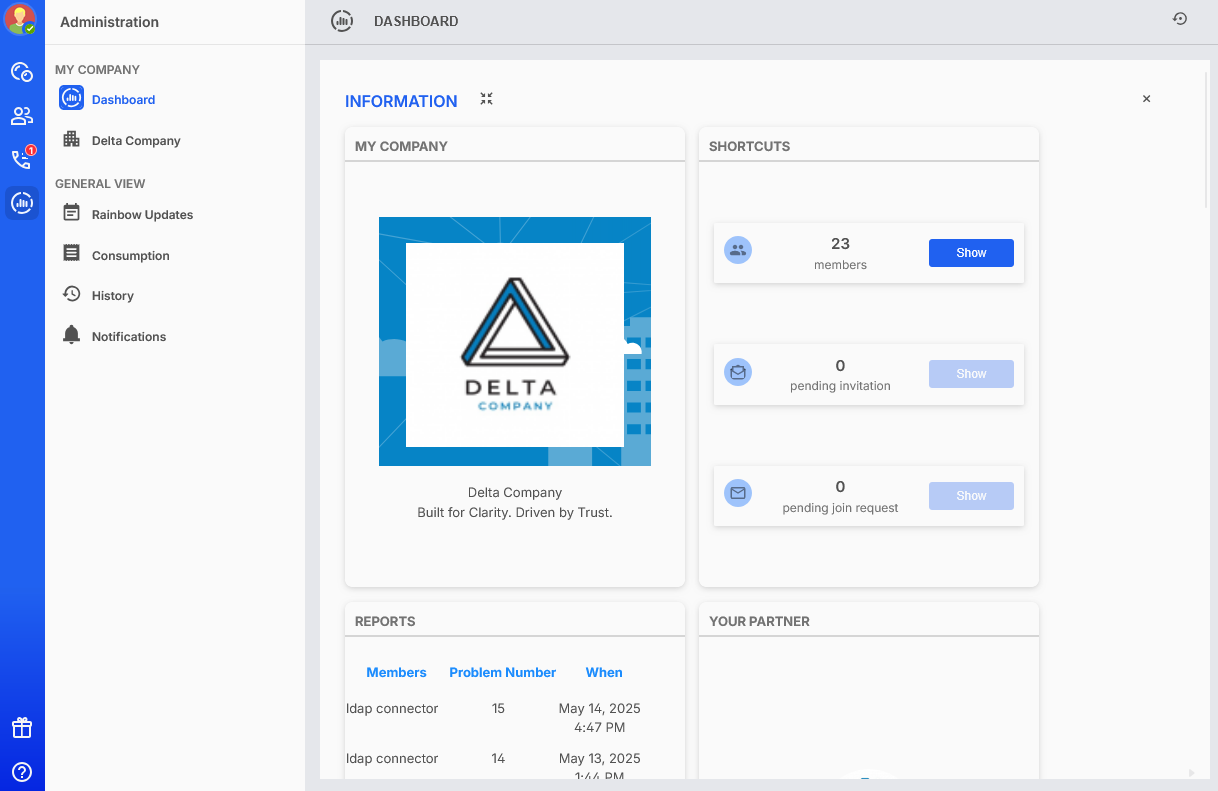
Task: Open Delta Company menu item
Action: [x=135, y=141]
